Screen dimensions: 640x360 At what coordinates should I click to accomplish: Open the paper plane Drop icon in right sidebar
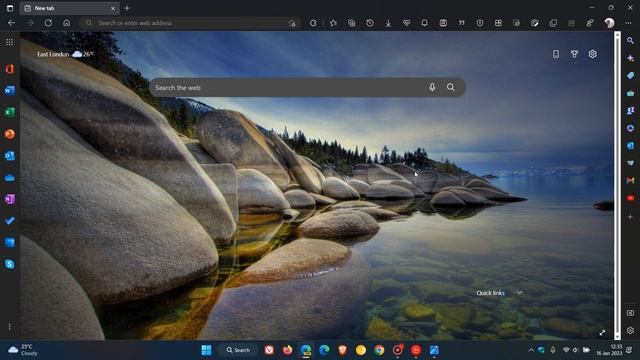630,163
